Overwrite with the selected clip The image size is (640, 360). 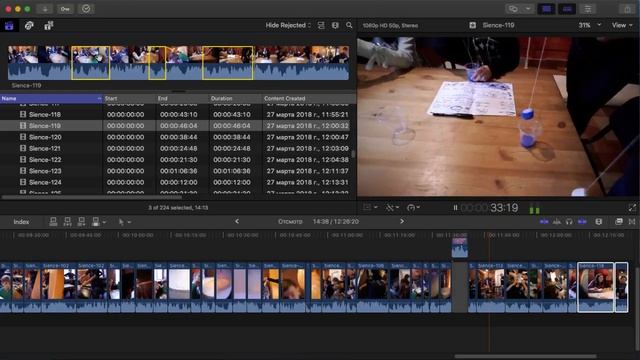pyautogui.click(x=96, y=222)
